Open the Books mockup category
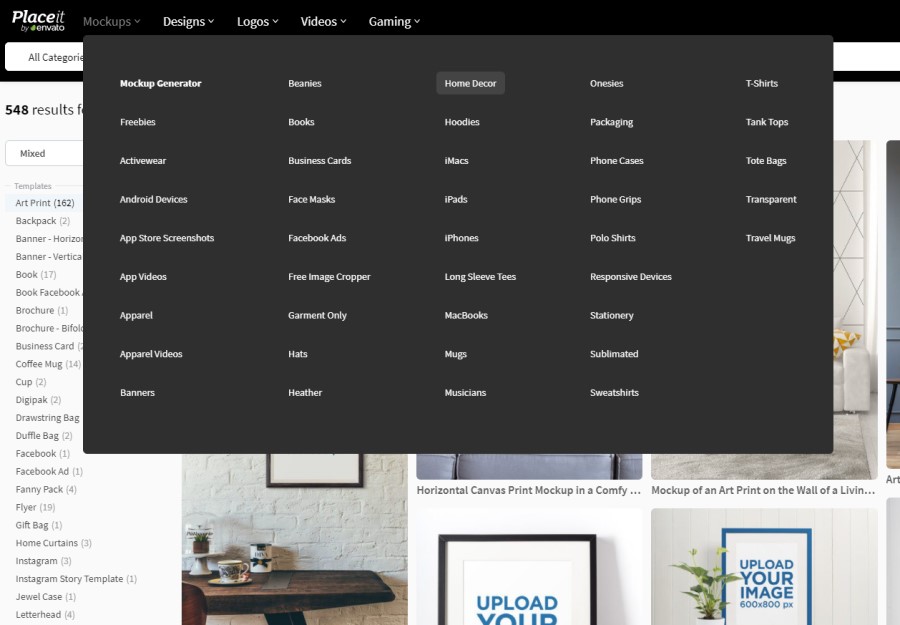The image size is (900, 625). click(x=301, y=122)
